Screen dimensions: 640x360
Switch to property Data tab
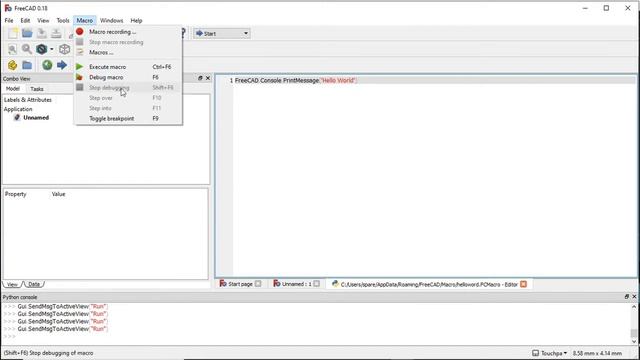[34, 284]
